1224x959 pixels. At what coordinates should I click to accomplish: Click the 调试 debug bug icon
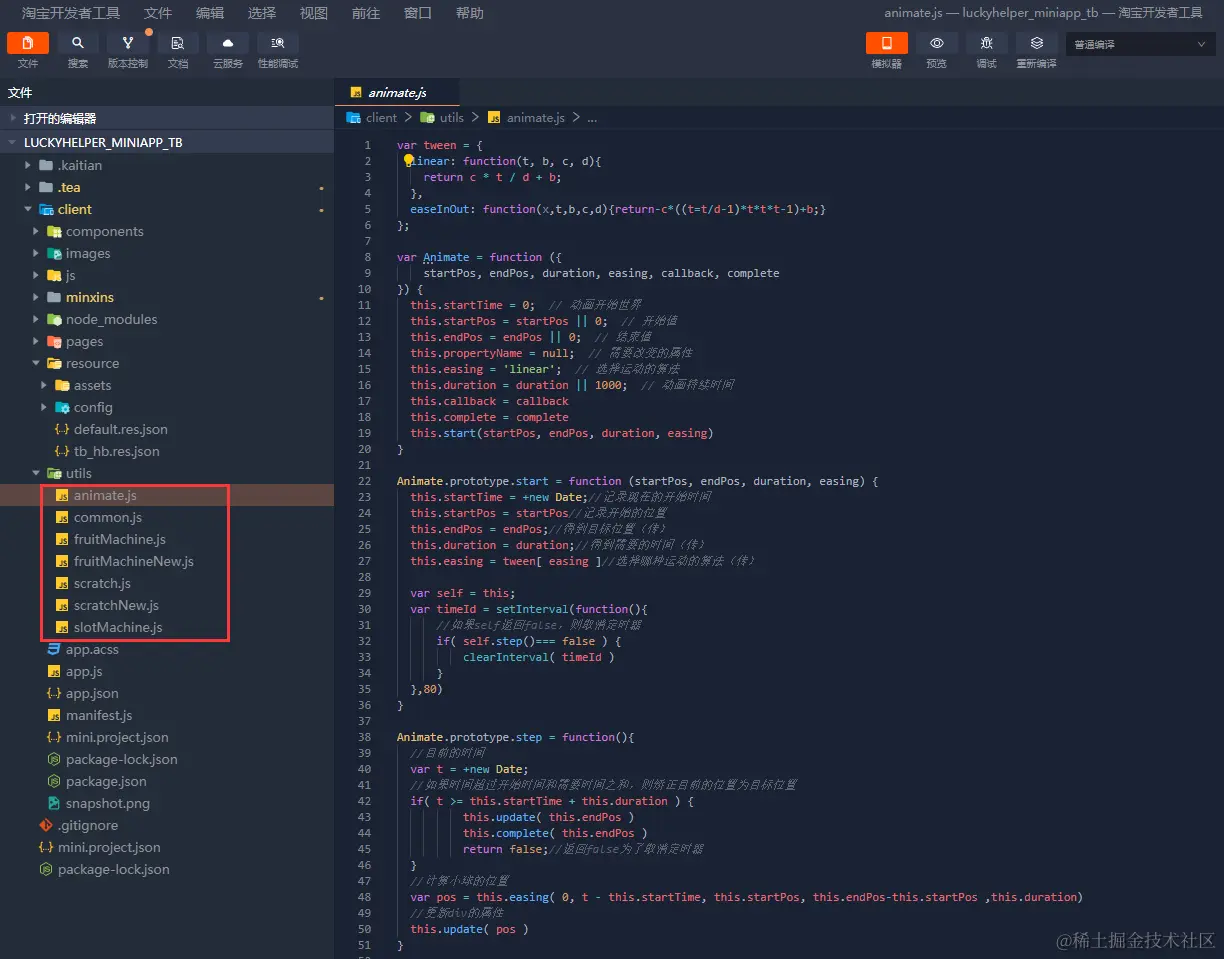pyautogui.click(x=986, y=43)
